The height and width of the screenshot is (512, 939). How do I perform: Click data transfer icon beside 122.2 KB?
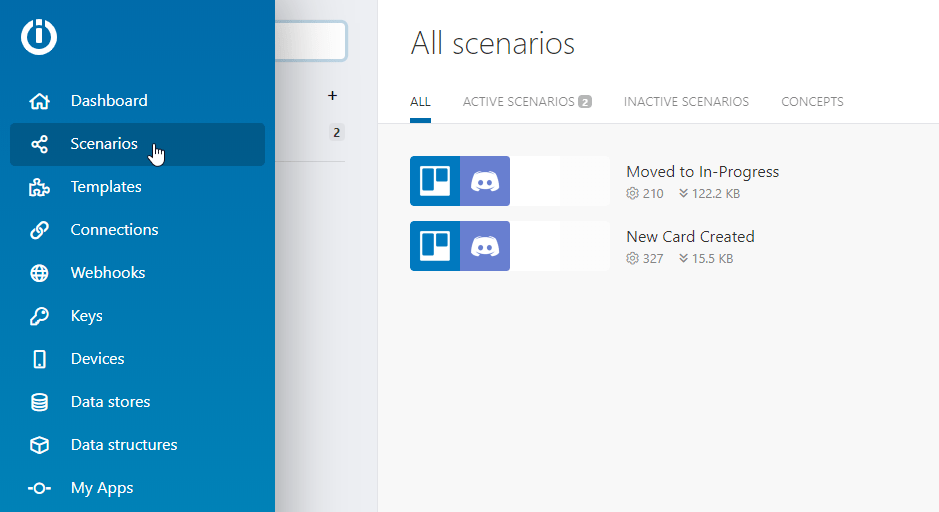coord(683,193)
